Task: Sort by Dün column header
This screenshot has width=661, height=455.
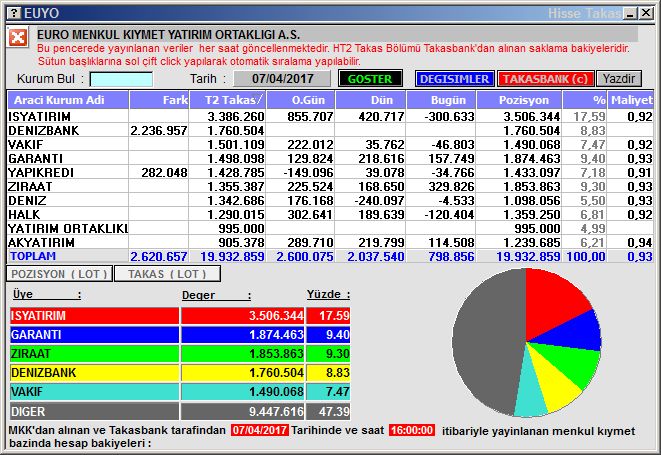Action: 371,100
